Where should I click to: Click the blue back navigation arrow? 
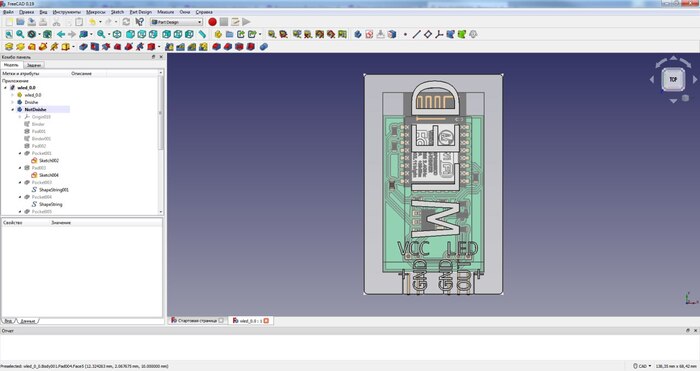(61, 34)
